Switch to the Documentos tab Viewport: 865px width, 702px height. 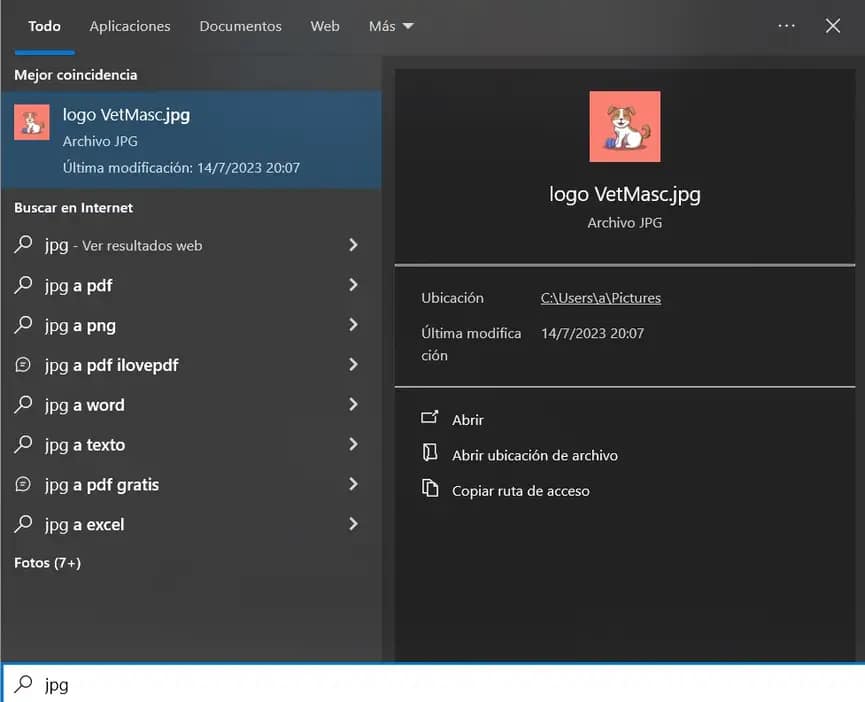click(240, 26)
